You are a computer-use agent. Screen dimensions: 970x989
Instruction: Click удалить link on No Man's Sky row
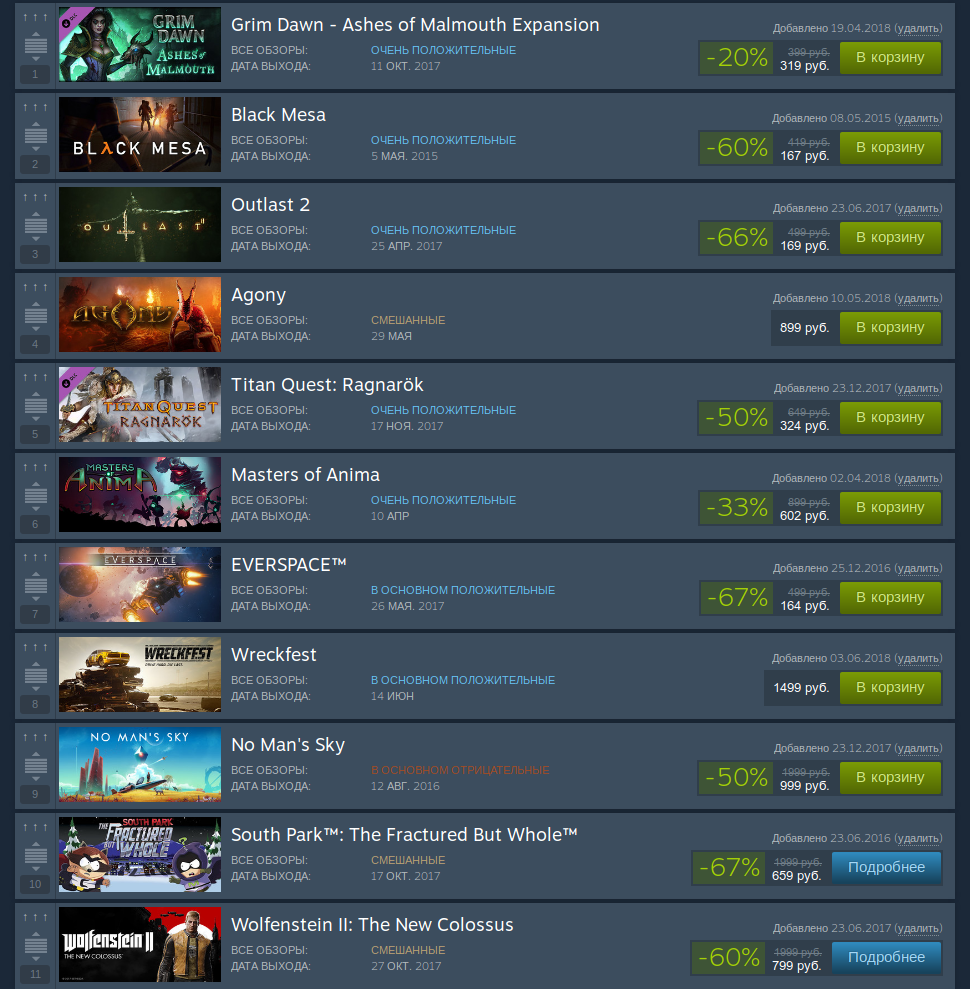pyautogui.click(x=918, y=748)
